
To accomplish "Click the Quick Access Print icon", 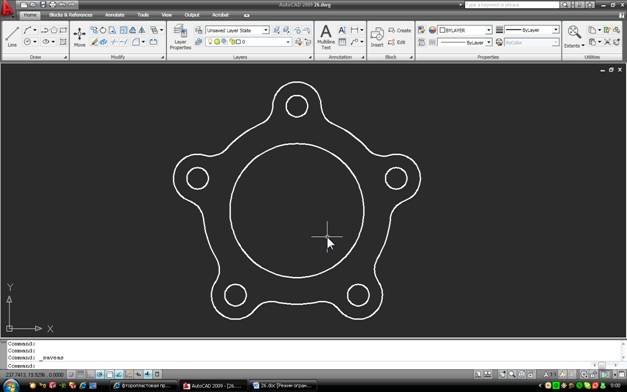I will point(52,5).
